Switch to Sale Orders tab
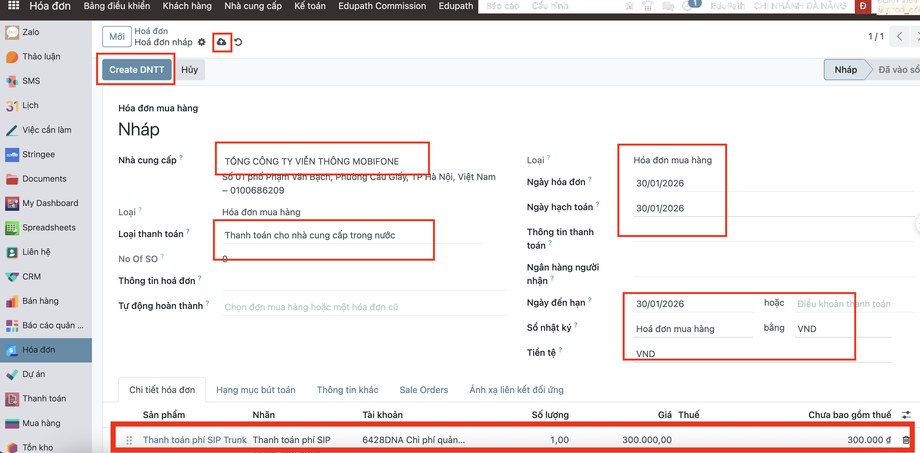The image size is (920, 453). coord(424,390)
